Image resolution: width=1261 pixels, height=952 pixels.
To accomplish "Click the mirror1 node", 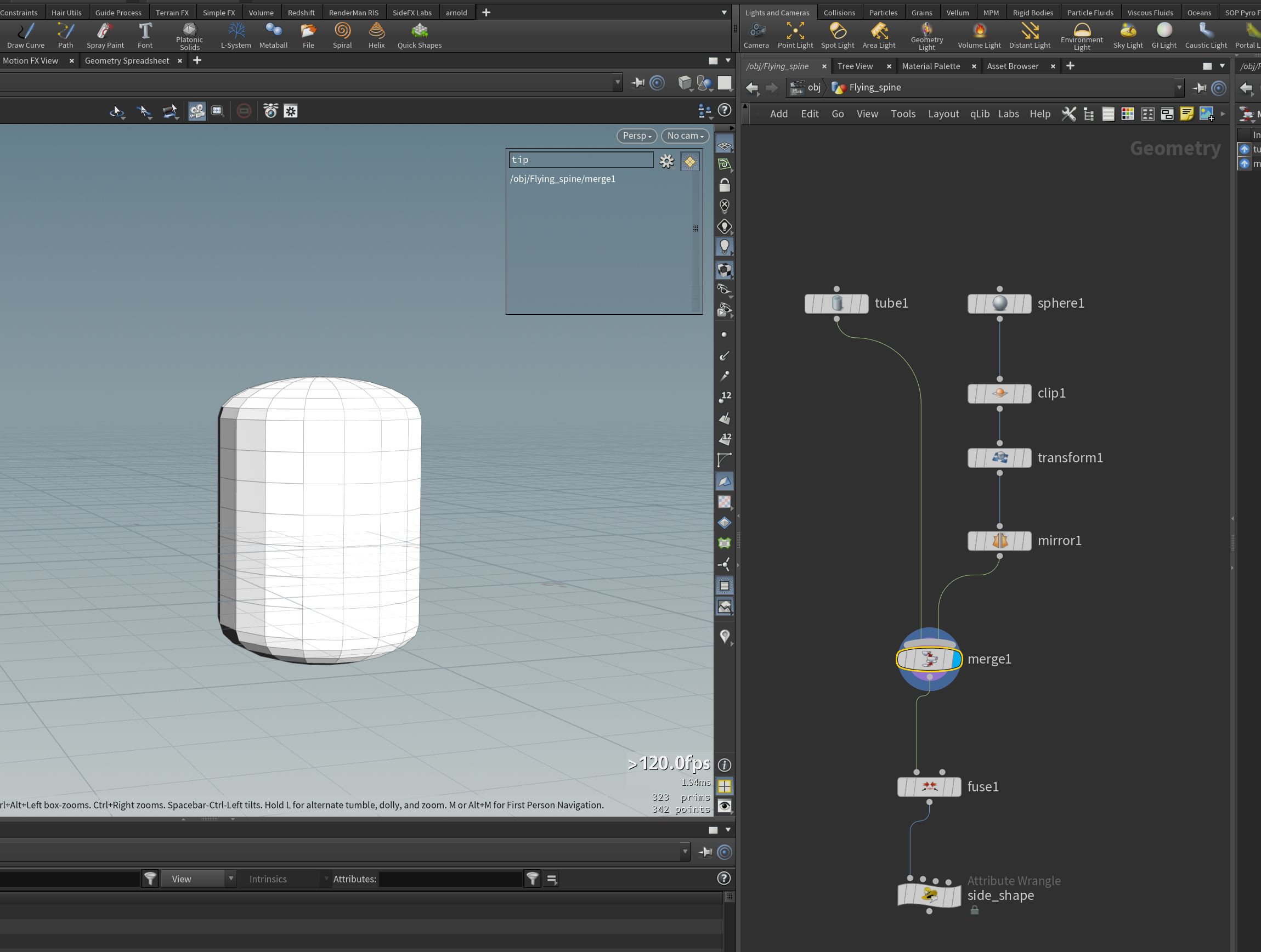I will pyautogui.click(x=999, y=540).
